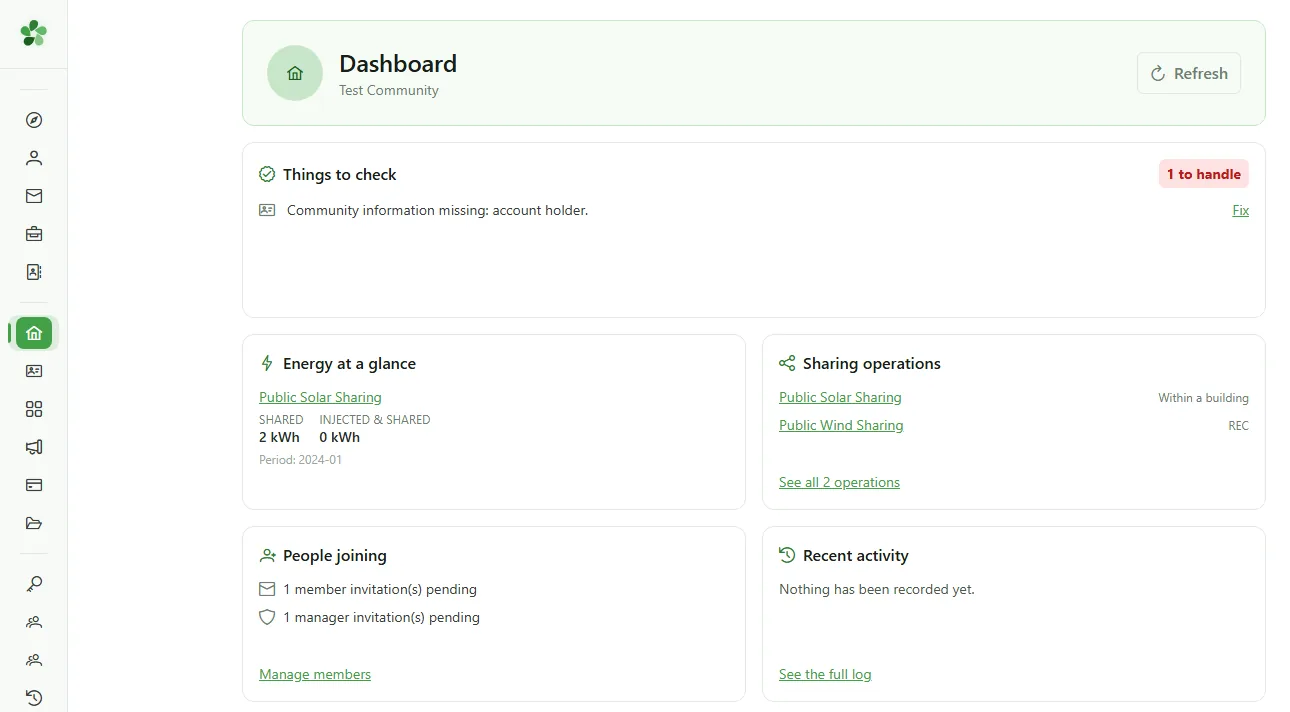Image resolution: width=1290 pixels, height=712 pixels.
Task: Click the lightning bolt icon of Energy at a glance
Action: 267,363
